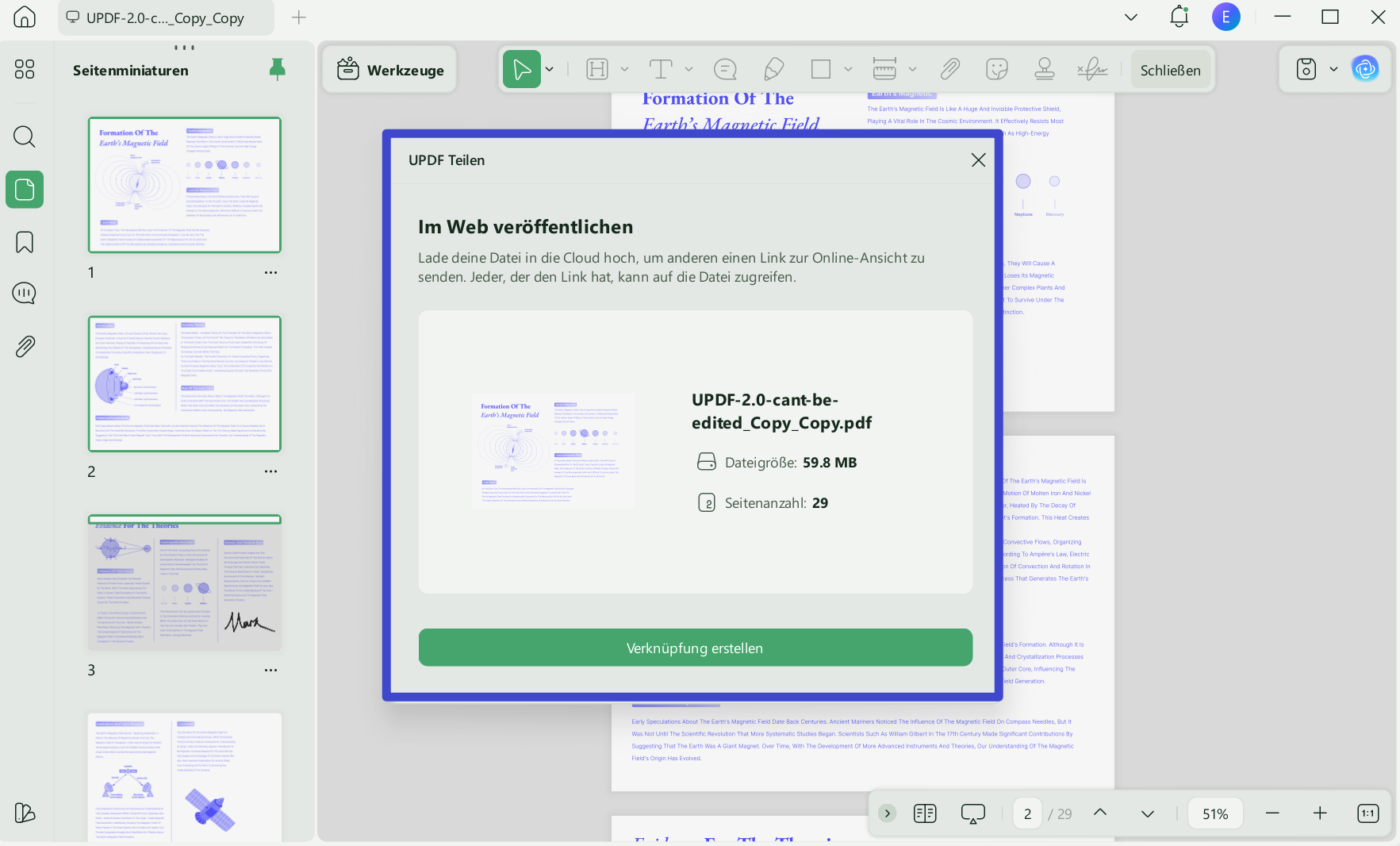Click the current page number field

click(1027, 813)
